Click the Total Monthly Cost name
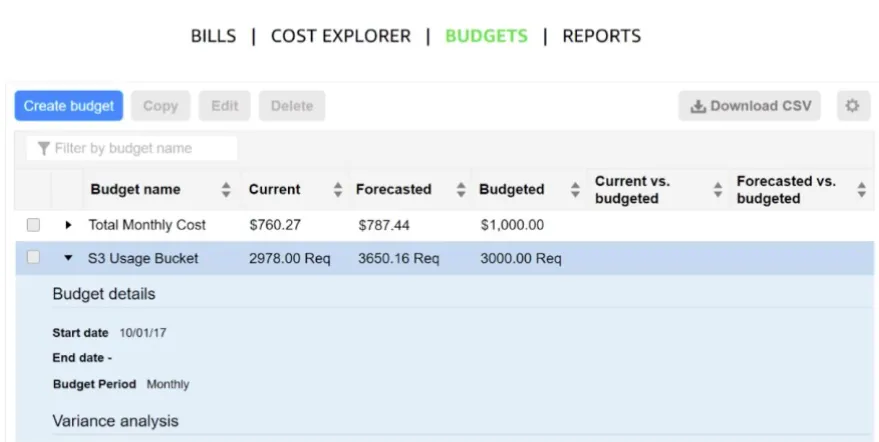Screen dimensions: 879x442 pyautogui.click(x=147, y=225)
